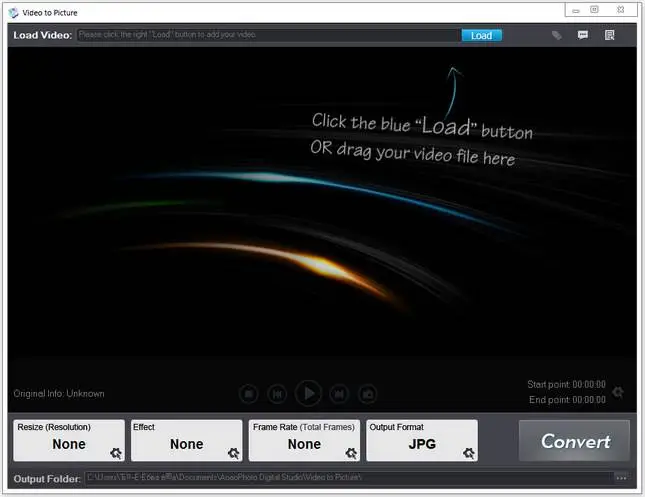Open Resize (Resolution) settings gear
The width and height of the screenshot is (645, 497).
116,453
